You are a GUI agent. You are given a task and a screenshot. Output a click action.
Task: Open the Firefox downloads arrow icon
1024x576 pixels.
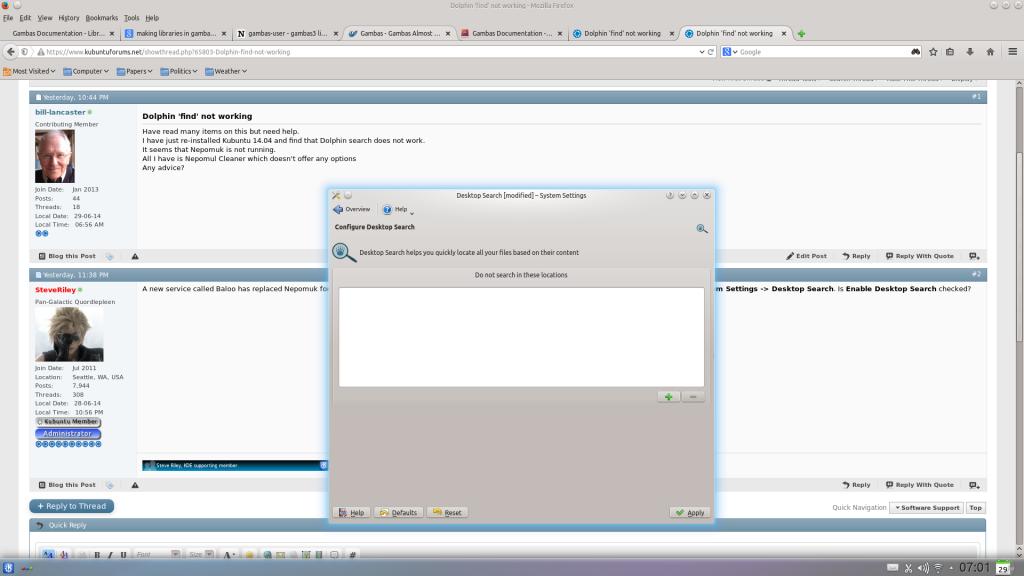coord(970,52)
